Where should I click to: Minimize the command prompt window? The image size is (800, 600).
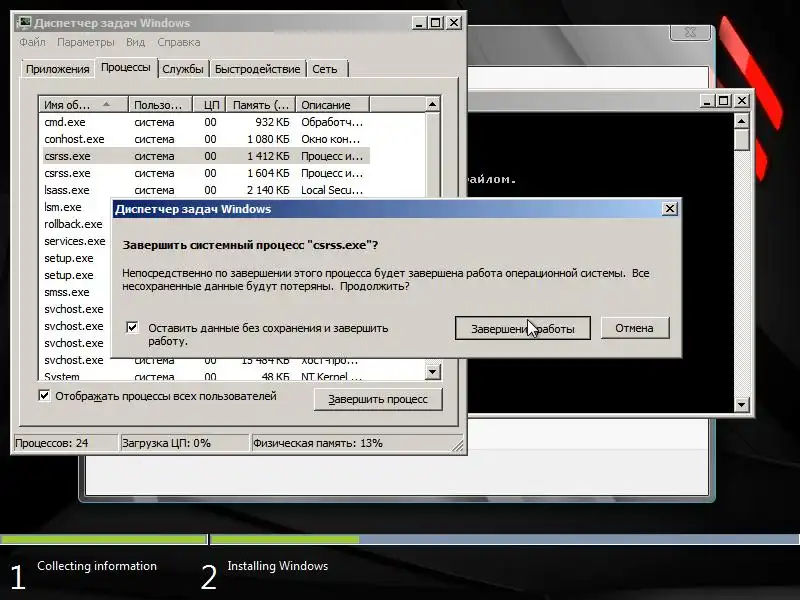(x=707, y=101)
